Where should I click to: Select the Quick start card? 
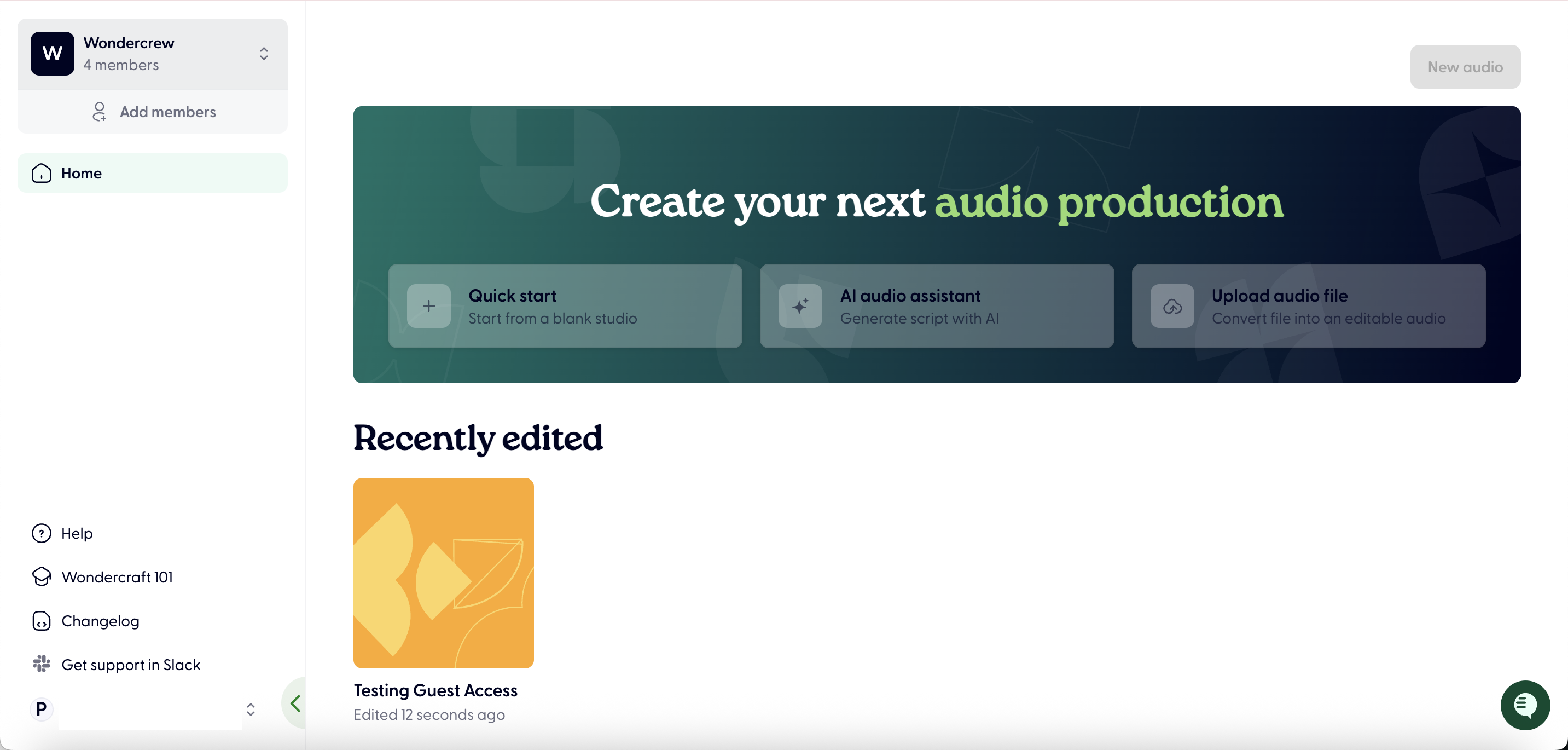[565, 306]
